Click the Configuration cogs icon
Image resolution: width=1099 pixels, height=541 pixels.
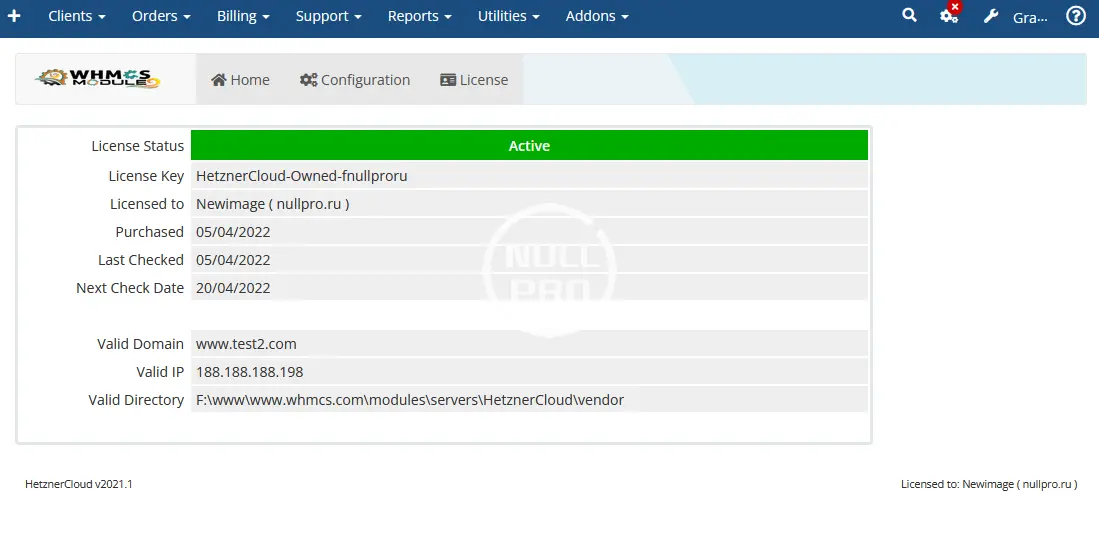308,80
